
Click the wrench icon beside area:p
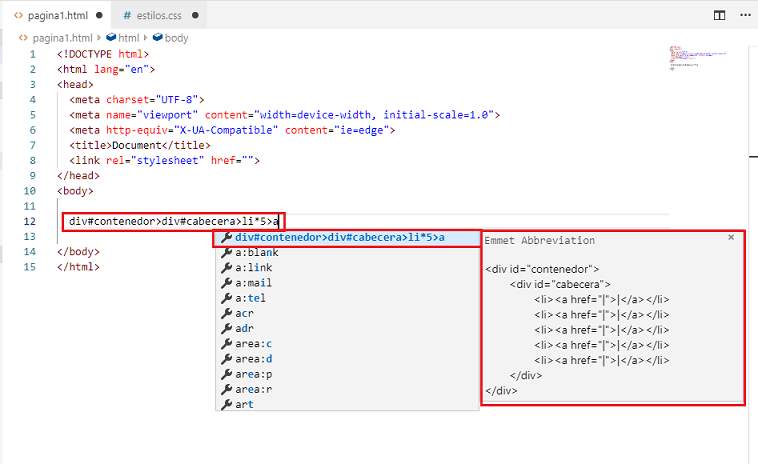pos(226,374)
